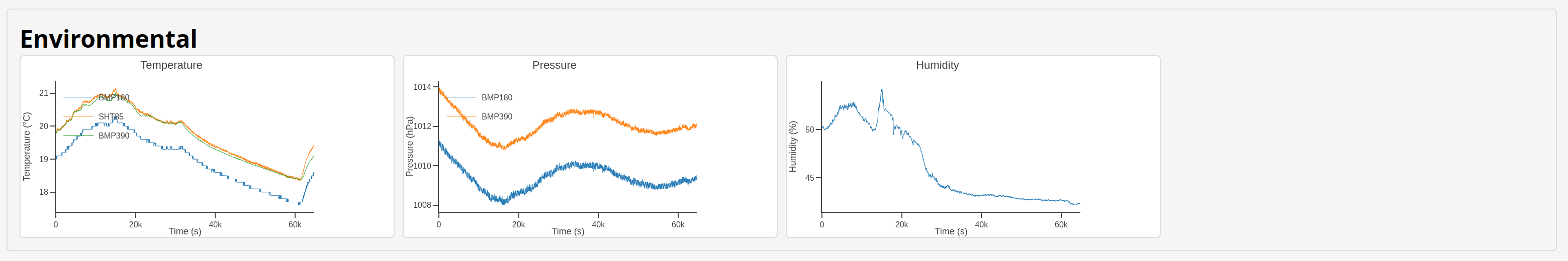This screenshot has width=1568, height=261.
Task: Click the 1014 tick on Pressure axis
Action: 422,87
